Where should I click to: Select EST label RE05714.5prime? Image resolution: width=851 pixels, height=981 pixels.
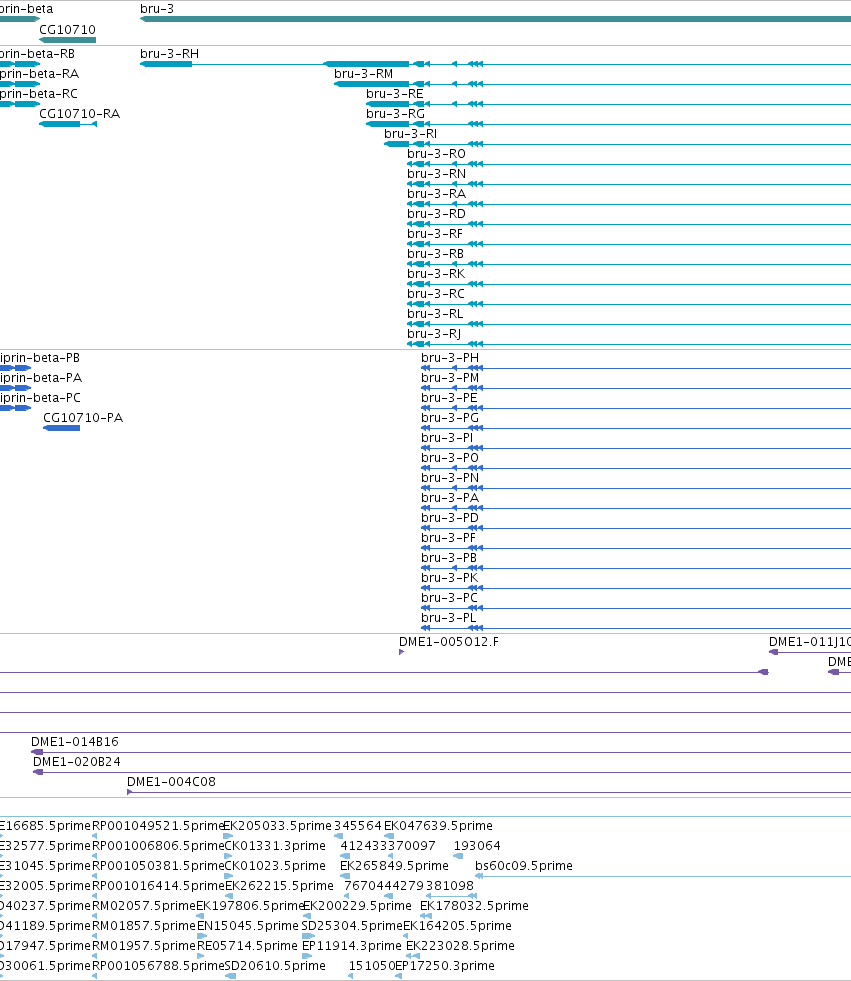coord(247,946)
